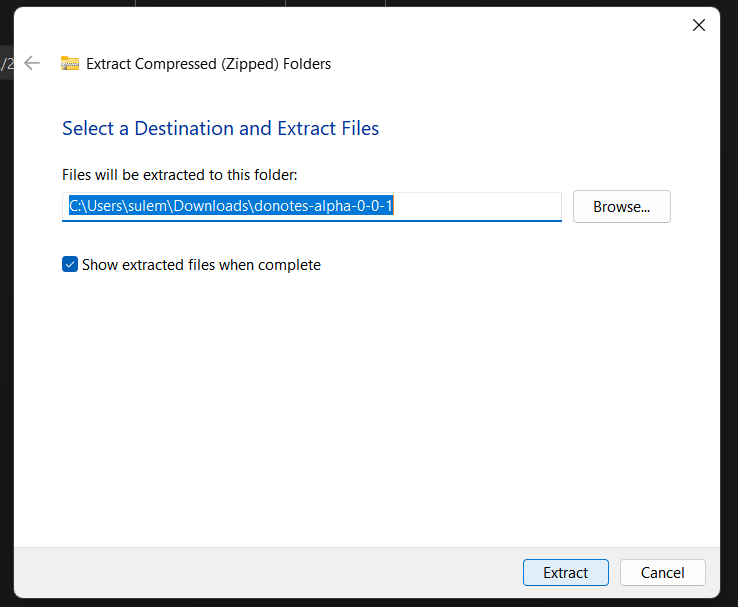
Task: Open the Browse... folder picker
Action: 621,207
